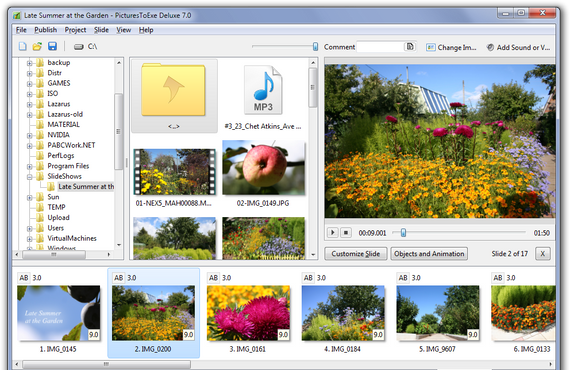This screenshot has height=370, width=571.
Task: Open the Help menu
Action: [x=146, y=30]
